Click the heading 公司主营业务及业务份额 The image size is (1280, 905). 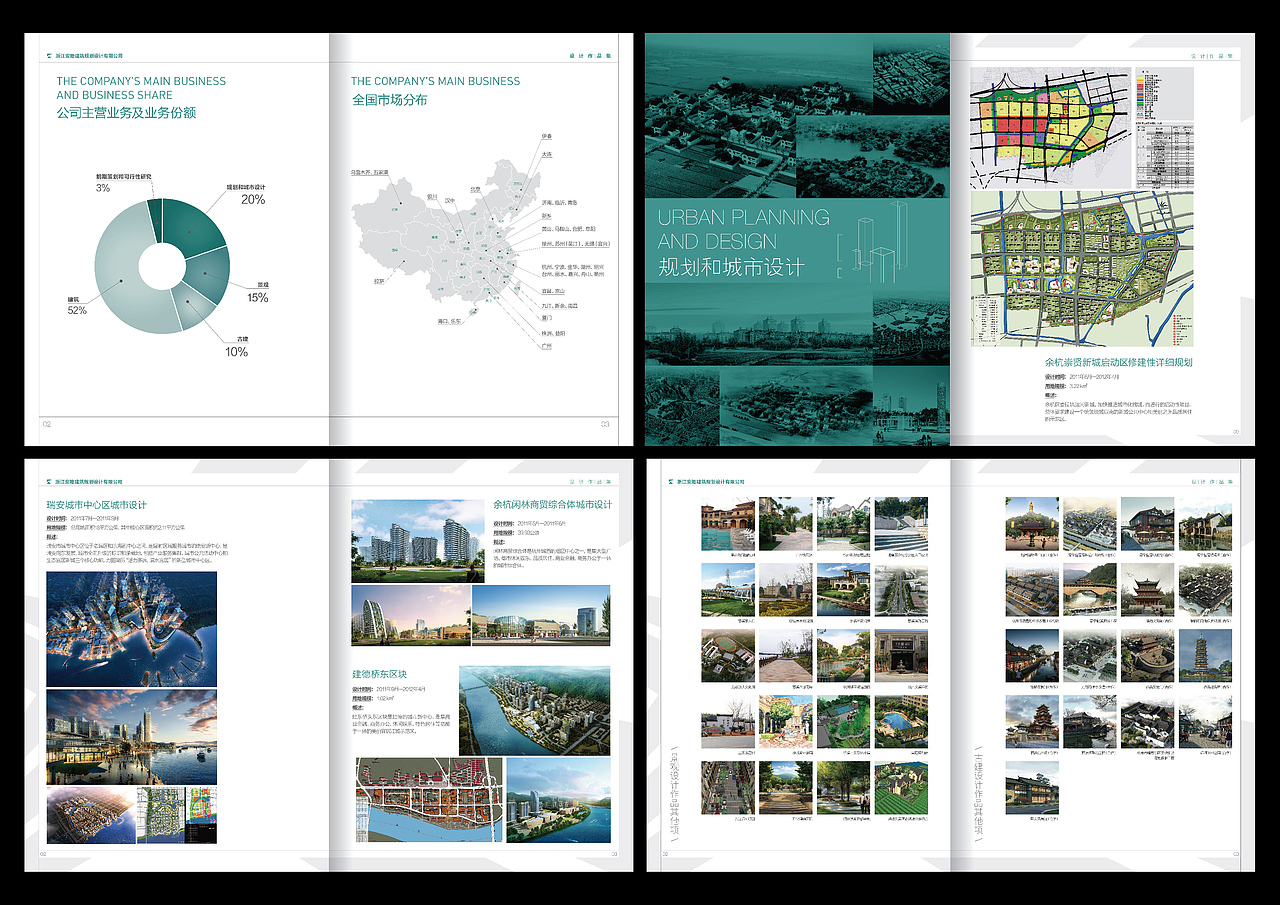click(126, 113)
